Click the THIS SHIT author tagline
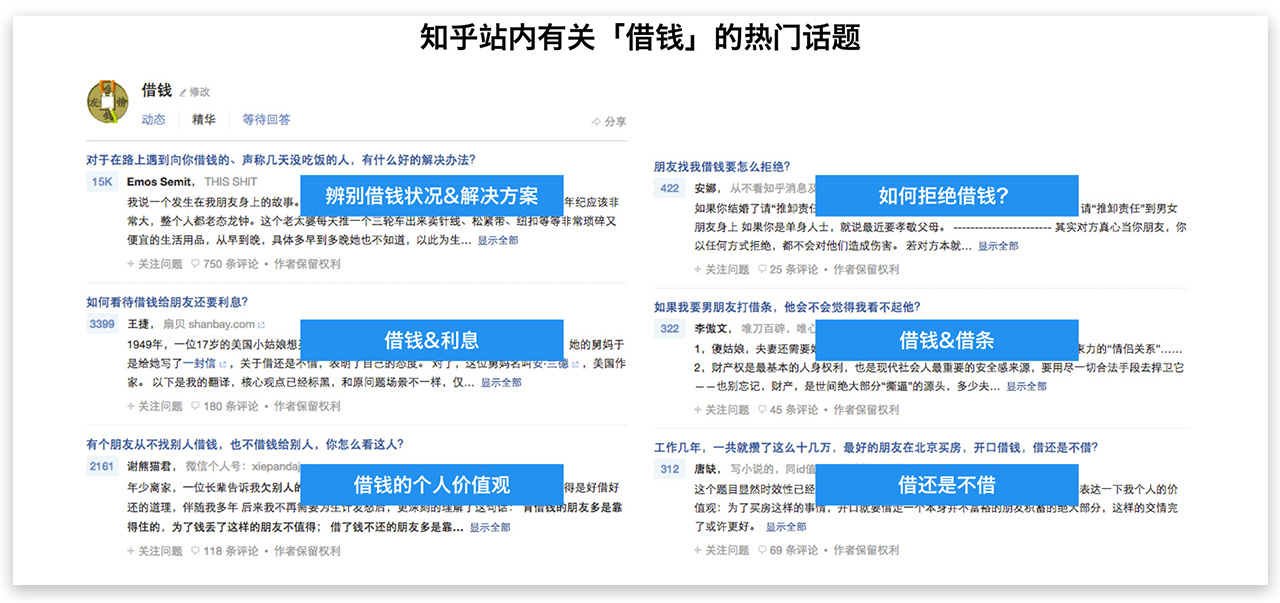The height and width of the screenshot is (603, 1280). (231, 182)
